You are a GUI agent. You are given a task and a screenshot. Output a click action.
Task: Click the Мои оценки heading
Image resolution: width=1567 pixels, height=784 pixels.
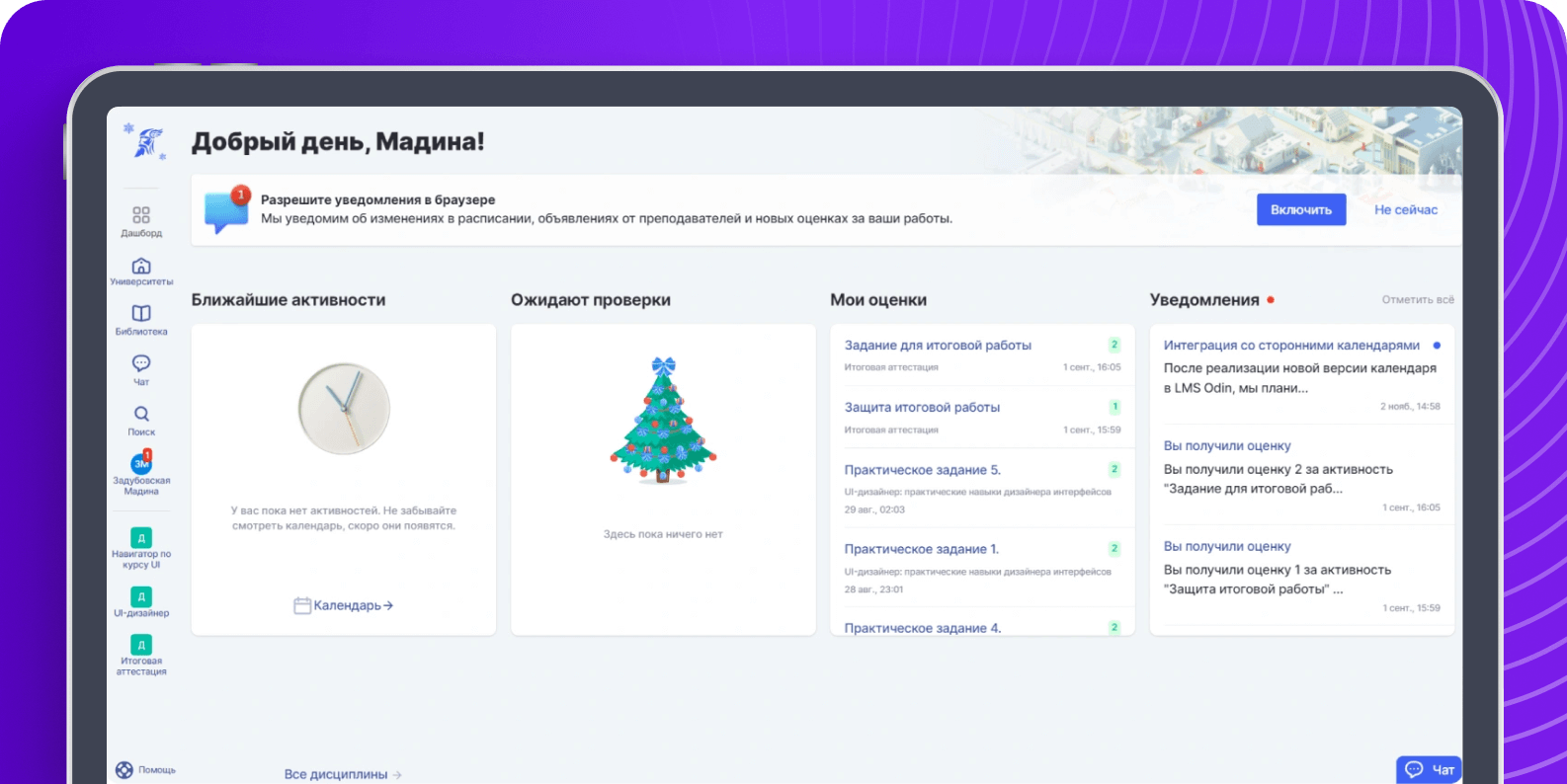(878, 299)
